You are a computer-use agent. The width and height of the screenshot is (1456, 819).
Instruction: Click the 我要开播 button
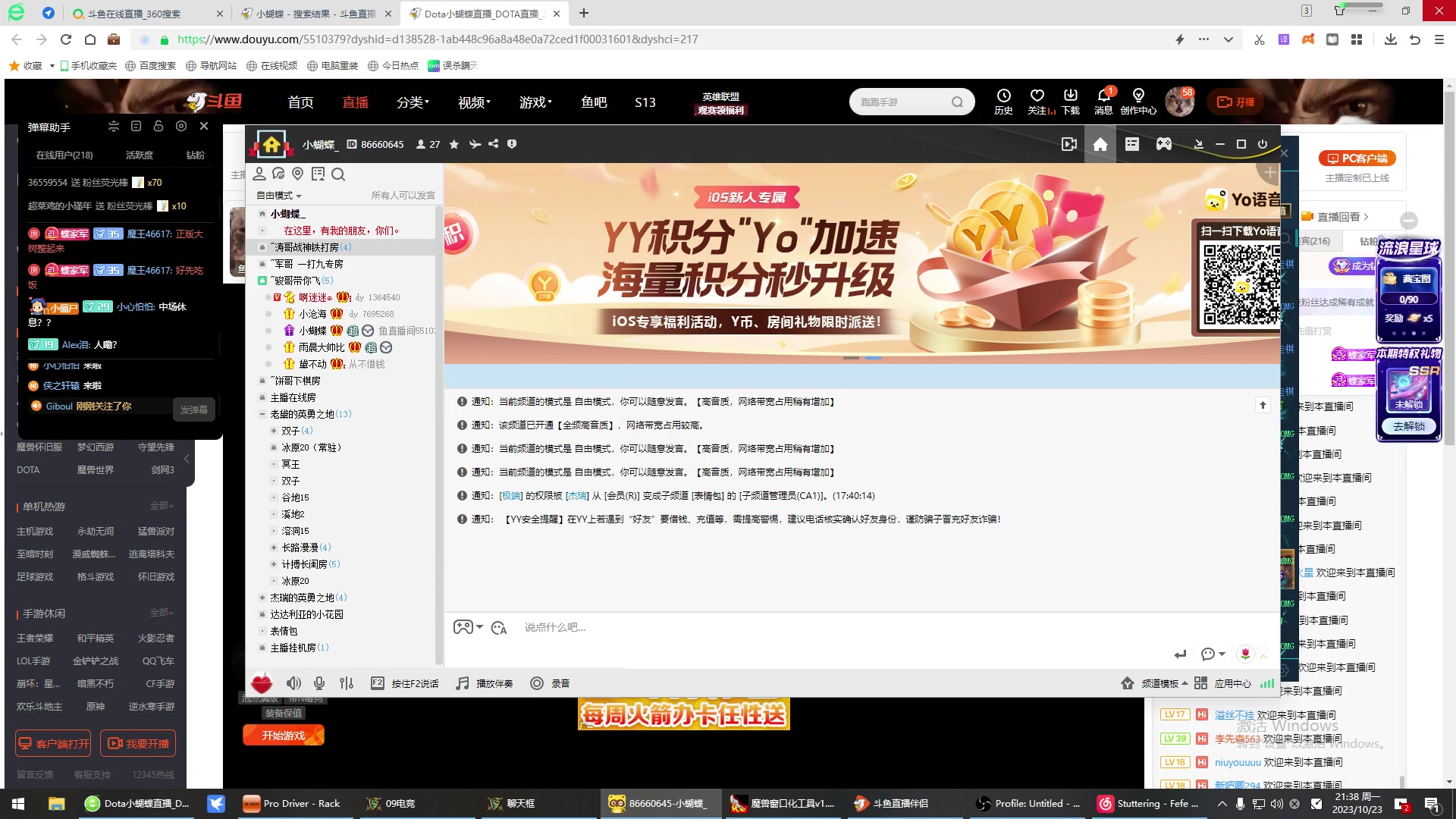pyautogui.click(x=138, y=744)
